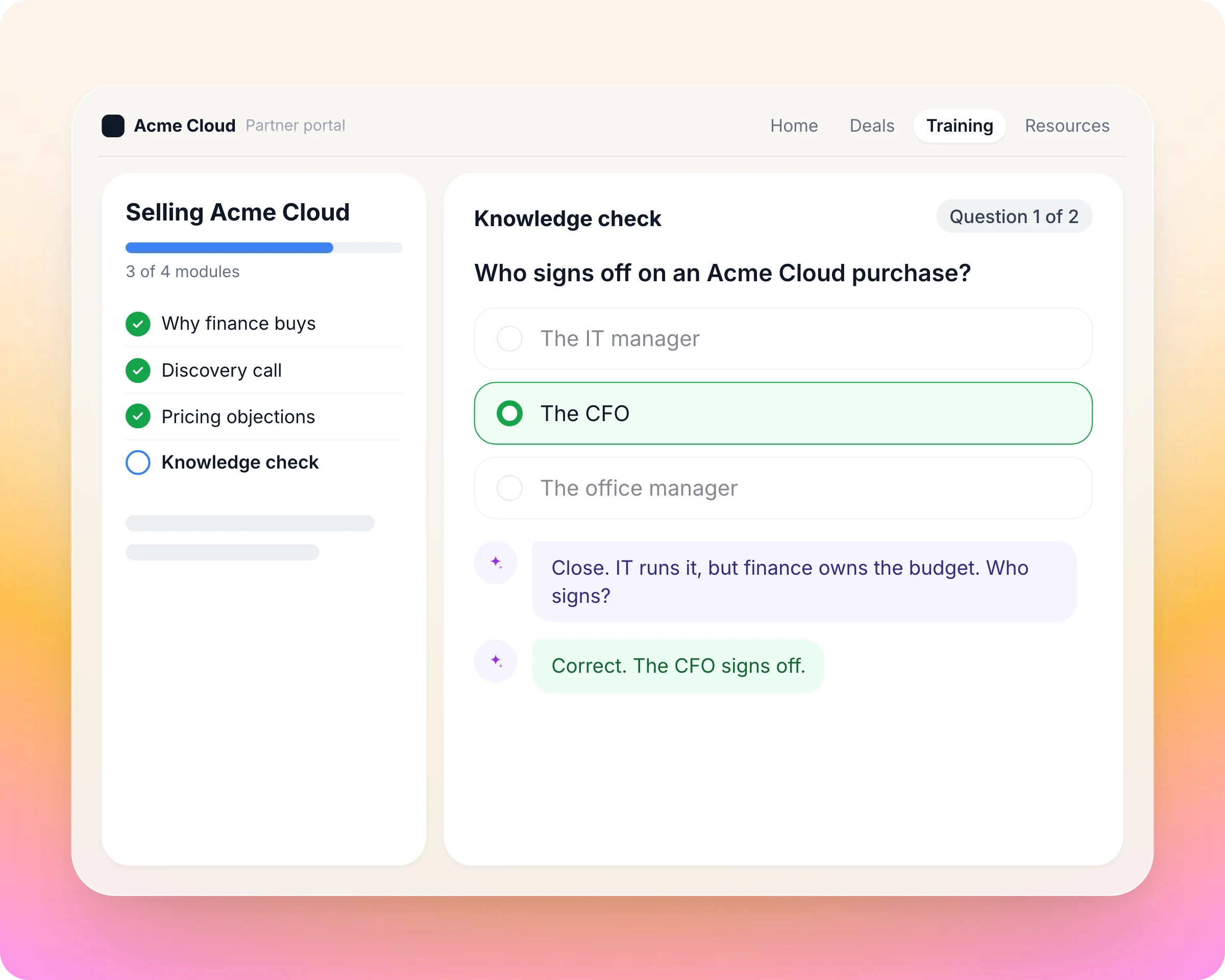This screenshot has width=1225, height=980.
Task: Open the Home tab
Action: 794,126
